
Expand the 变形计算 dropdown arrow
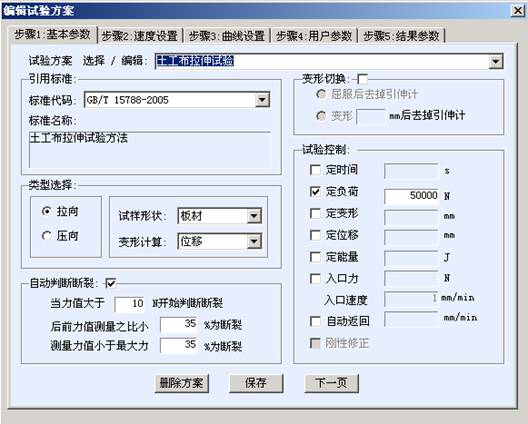[254, 241]
